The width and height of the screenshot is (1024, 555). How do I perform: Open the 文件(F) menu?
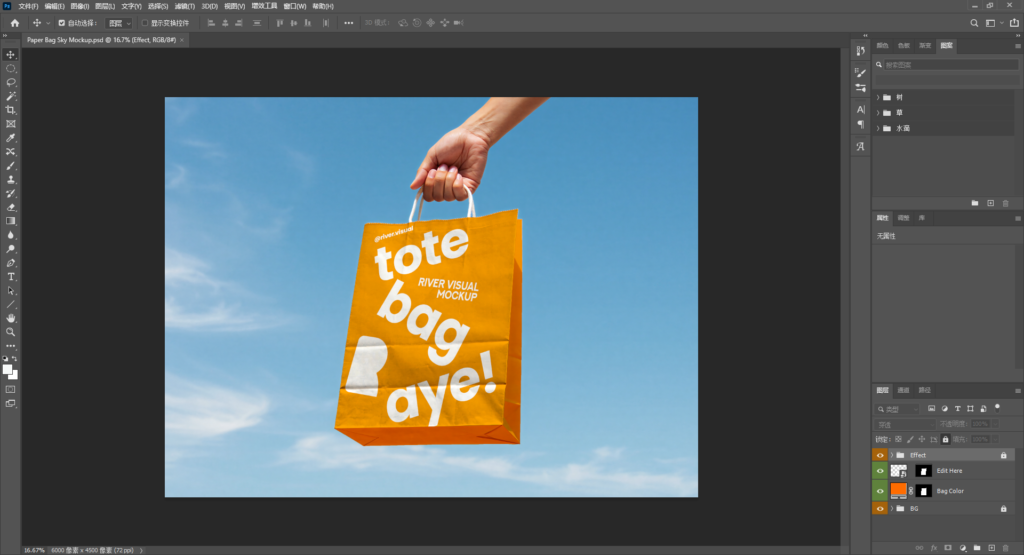[x=28, y=6]
